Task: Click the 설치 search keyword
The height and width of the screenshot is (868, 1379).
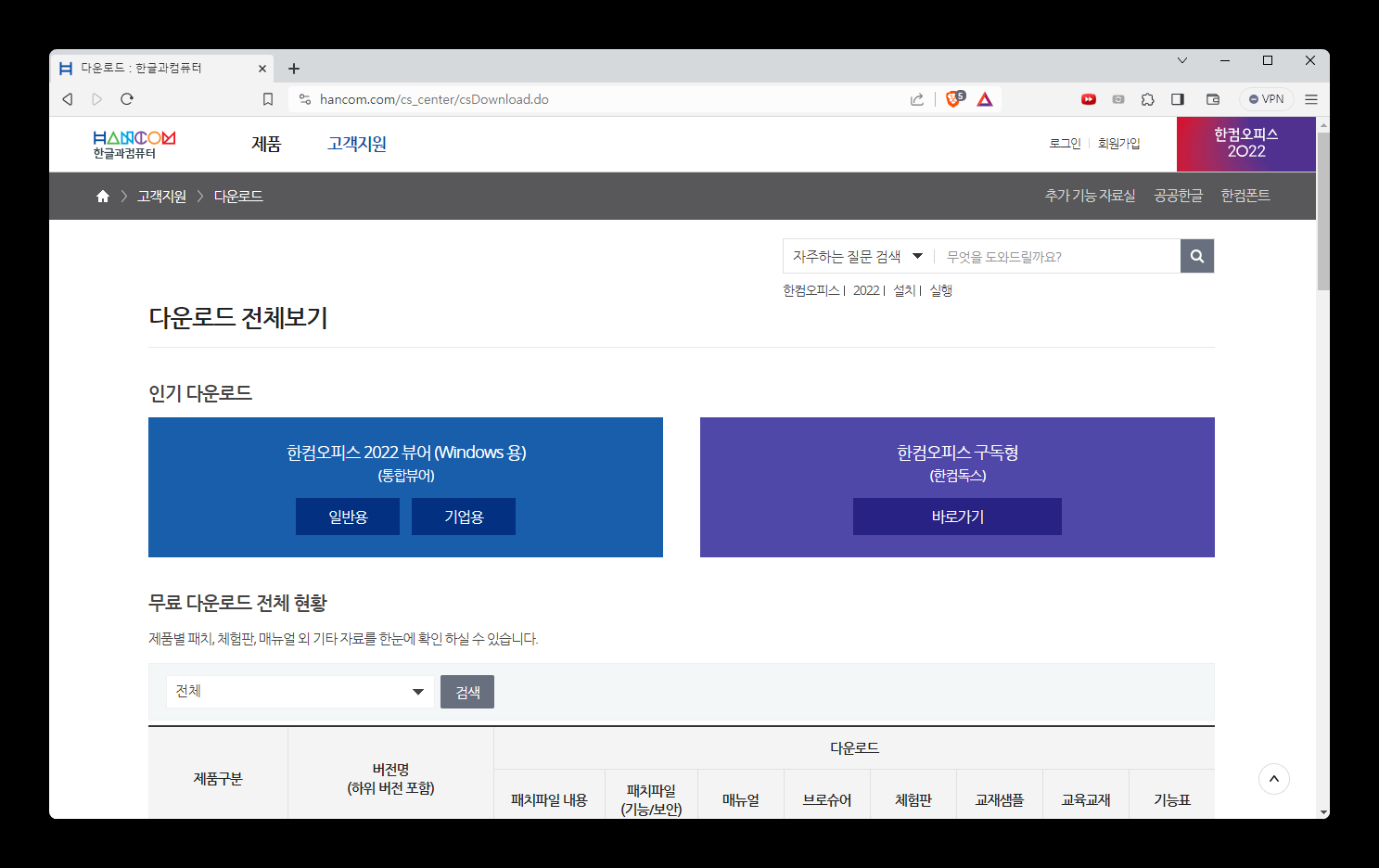Action: [904, 290]
